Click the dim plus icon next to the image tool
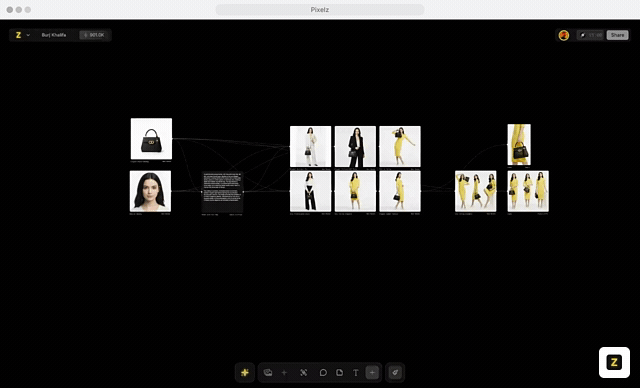 [284, 372]
